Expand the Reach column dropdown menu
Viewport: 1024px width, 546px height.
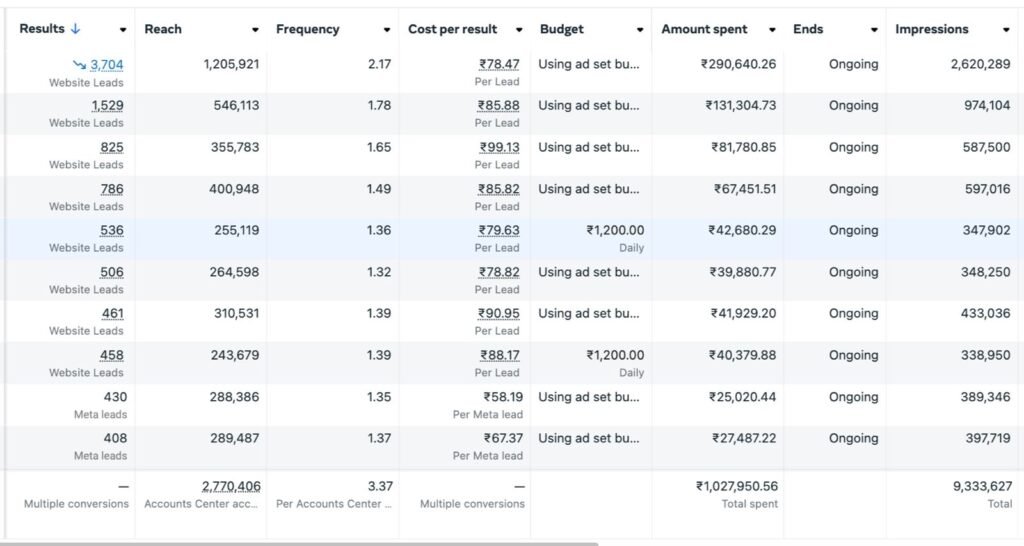coord(255,30)
